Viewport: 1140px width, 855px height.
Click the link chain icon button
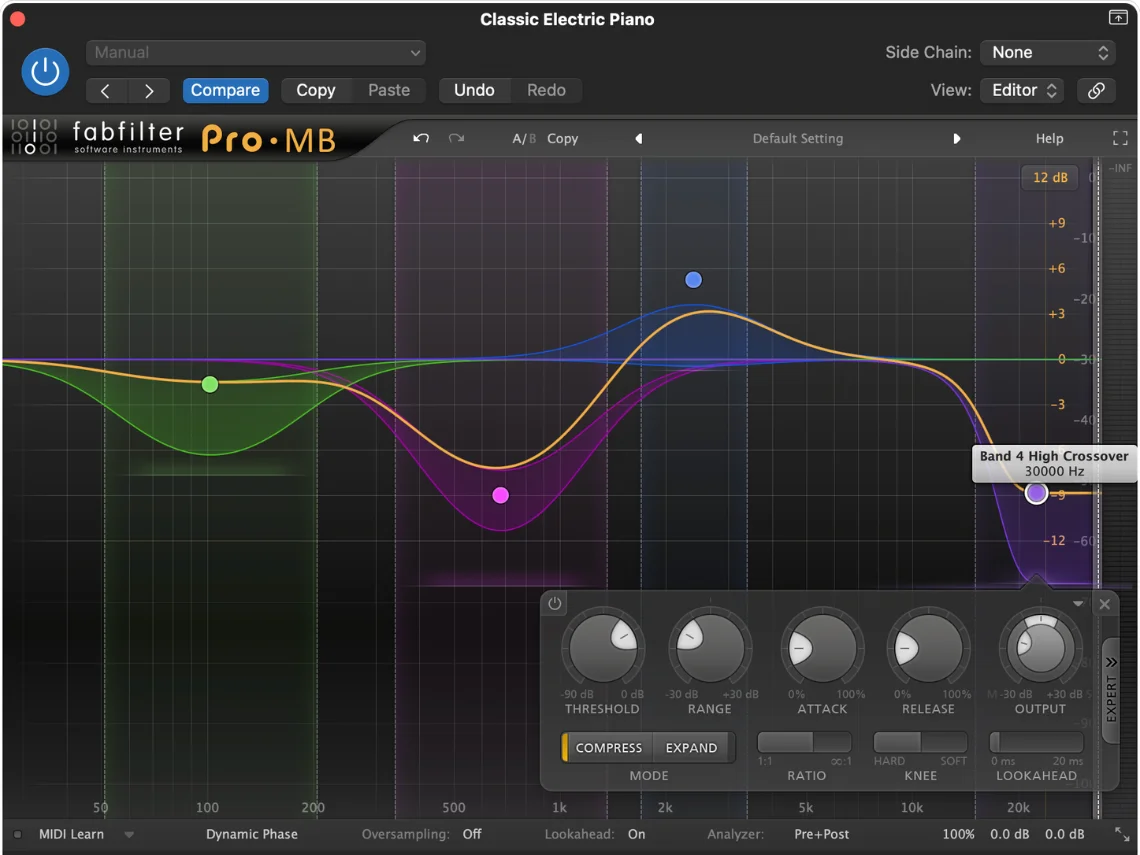[x=1096, y=90]
